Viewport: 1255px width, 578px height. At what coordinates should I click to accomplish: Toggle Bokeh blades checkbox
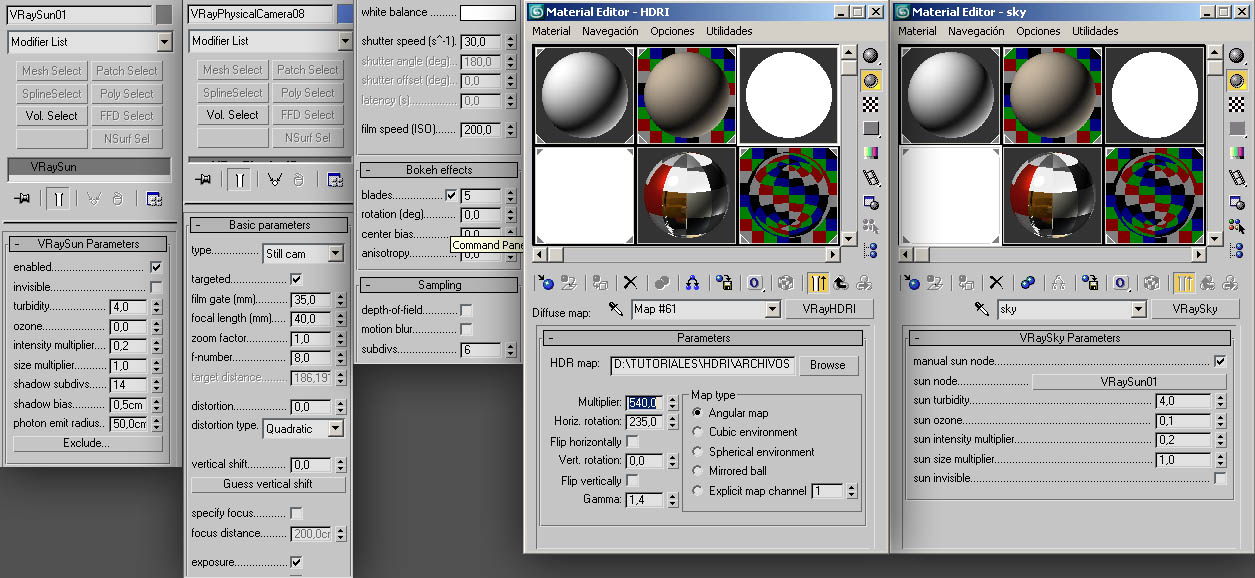[451, 195]
